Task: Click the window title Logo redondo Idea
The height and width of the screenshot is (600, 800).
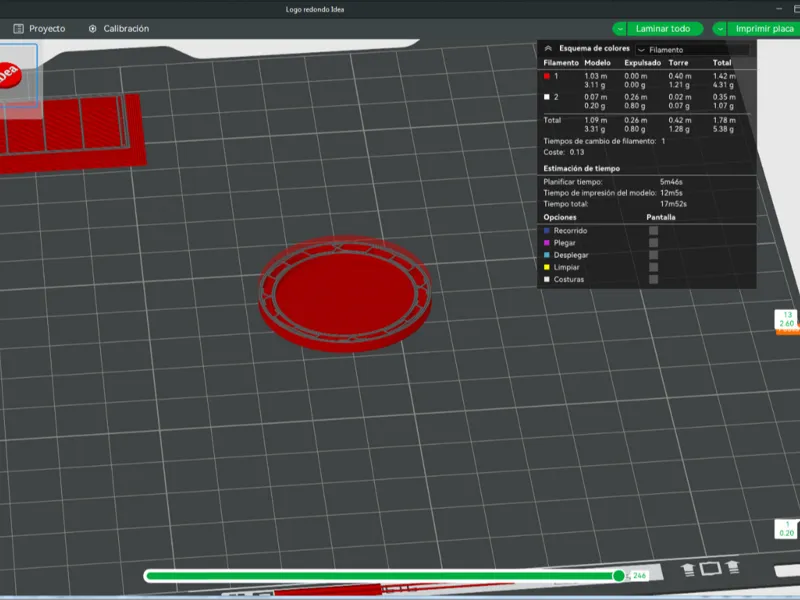Action: click(315, 9)
